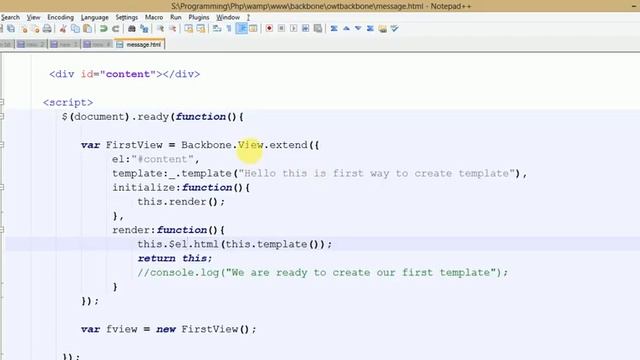Click Run Macro Multiple Times icon
The height and width of the screenshot is (360, 640).
[x=305, y=29]
